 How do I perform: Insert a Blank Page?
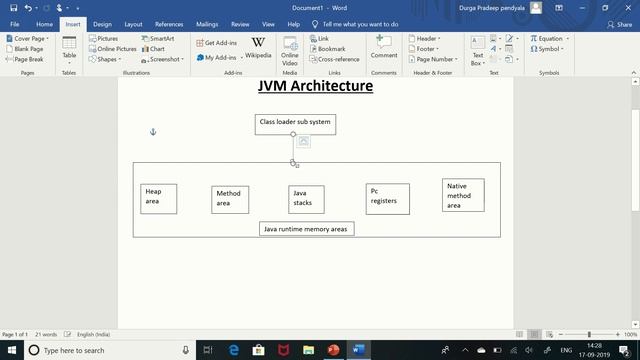pos(25,49)
